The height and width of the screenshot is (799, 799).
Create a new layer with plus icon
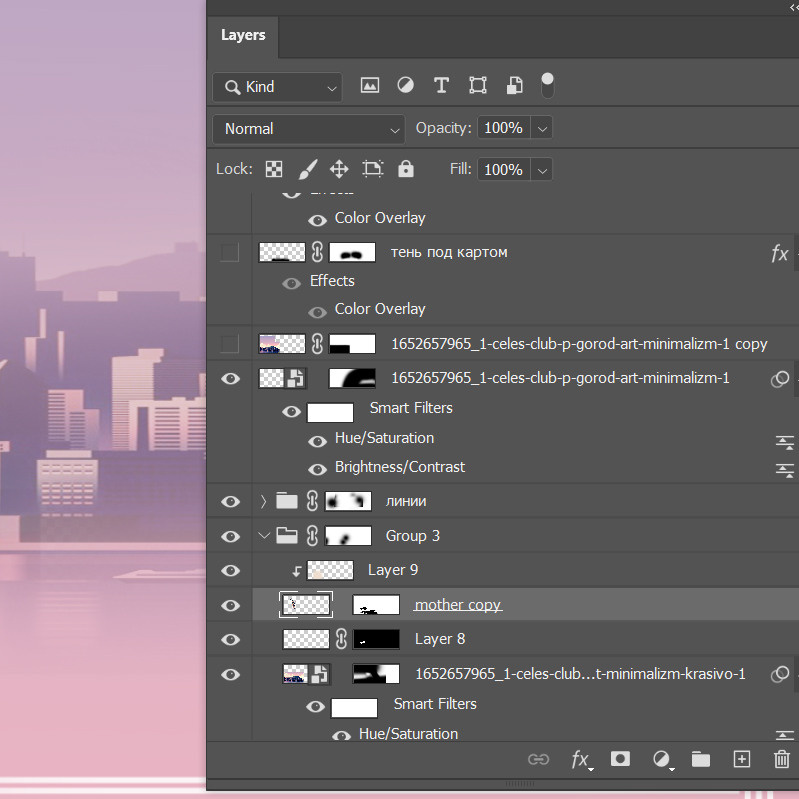(x=741, y=759)
